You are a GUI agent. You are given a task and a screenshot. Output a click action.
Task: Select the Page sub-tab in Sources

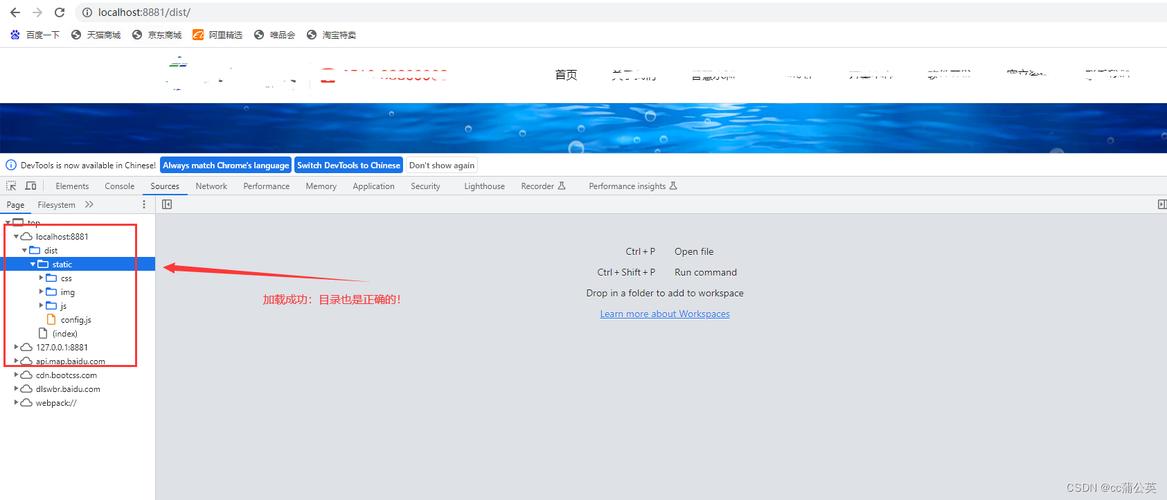point(16,205)
